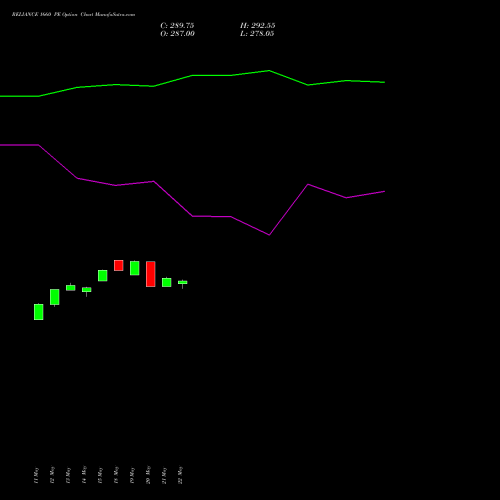Select the thin green candlestick for 22 May
This screenshot has height=500, width=500.
(x=183, y=282)
